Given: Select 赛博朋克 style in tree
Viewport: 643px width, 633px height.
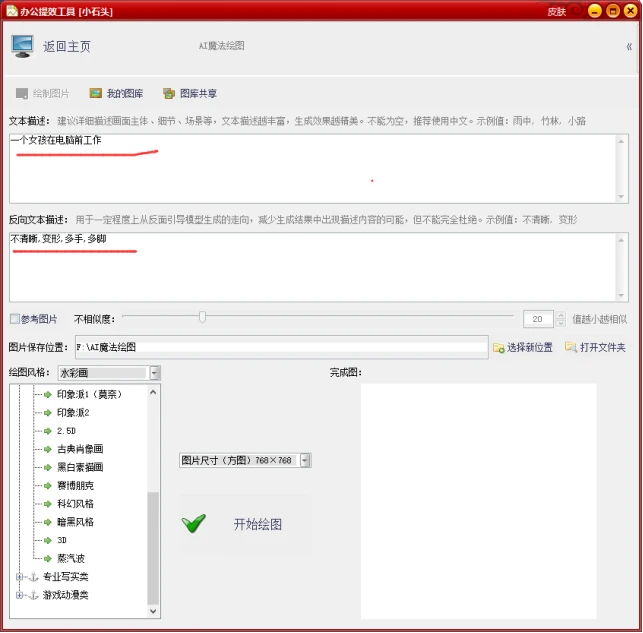Looking at the screenshot, I should 75,485.
